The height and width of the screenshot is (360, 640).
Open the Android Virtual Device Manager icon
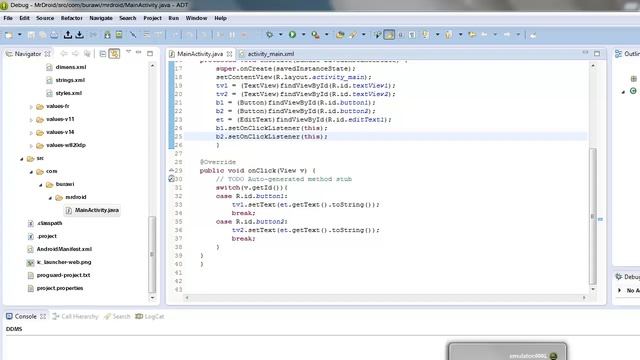pos(119,35)
